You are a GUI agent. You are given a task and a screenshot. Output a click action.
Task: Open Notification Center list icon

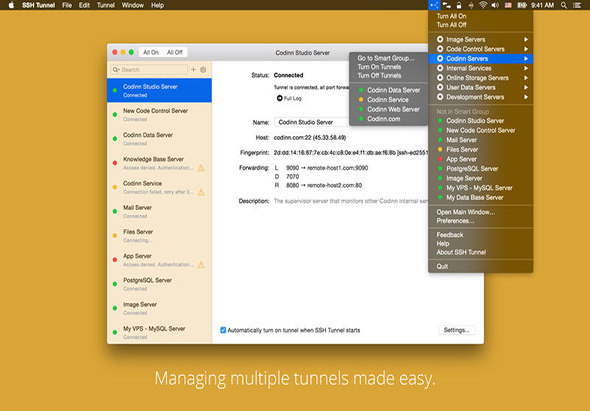pyautogui.click(x=577, y=5)
